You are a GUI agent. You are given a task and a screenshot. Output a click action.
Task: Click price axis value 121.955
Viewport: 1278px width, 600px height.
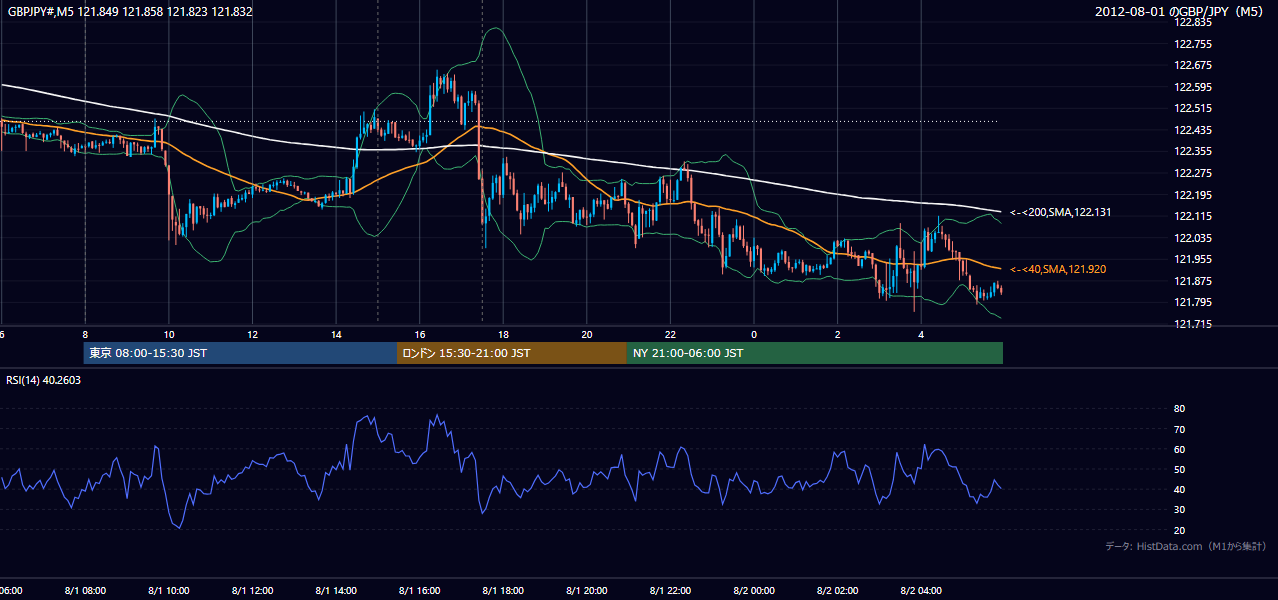[1193, 259]
